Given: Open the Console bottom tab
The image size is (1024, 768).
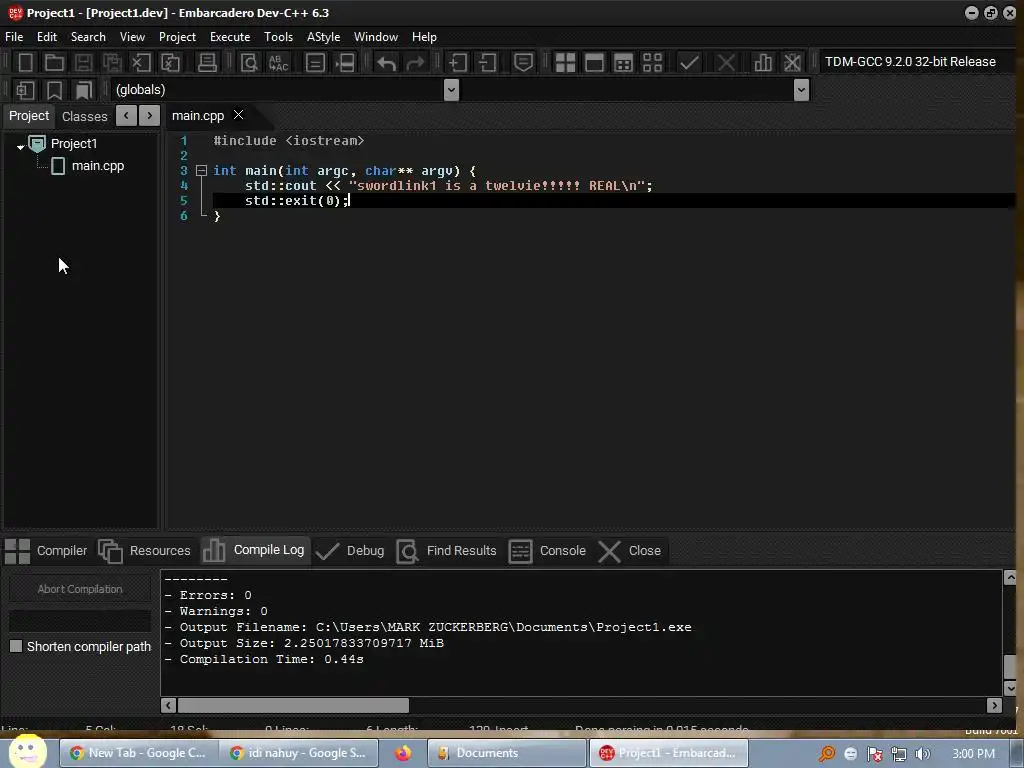Looking at the screenshot, I should point(547,551).
